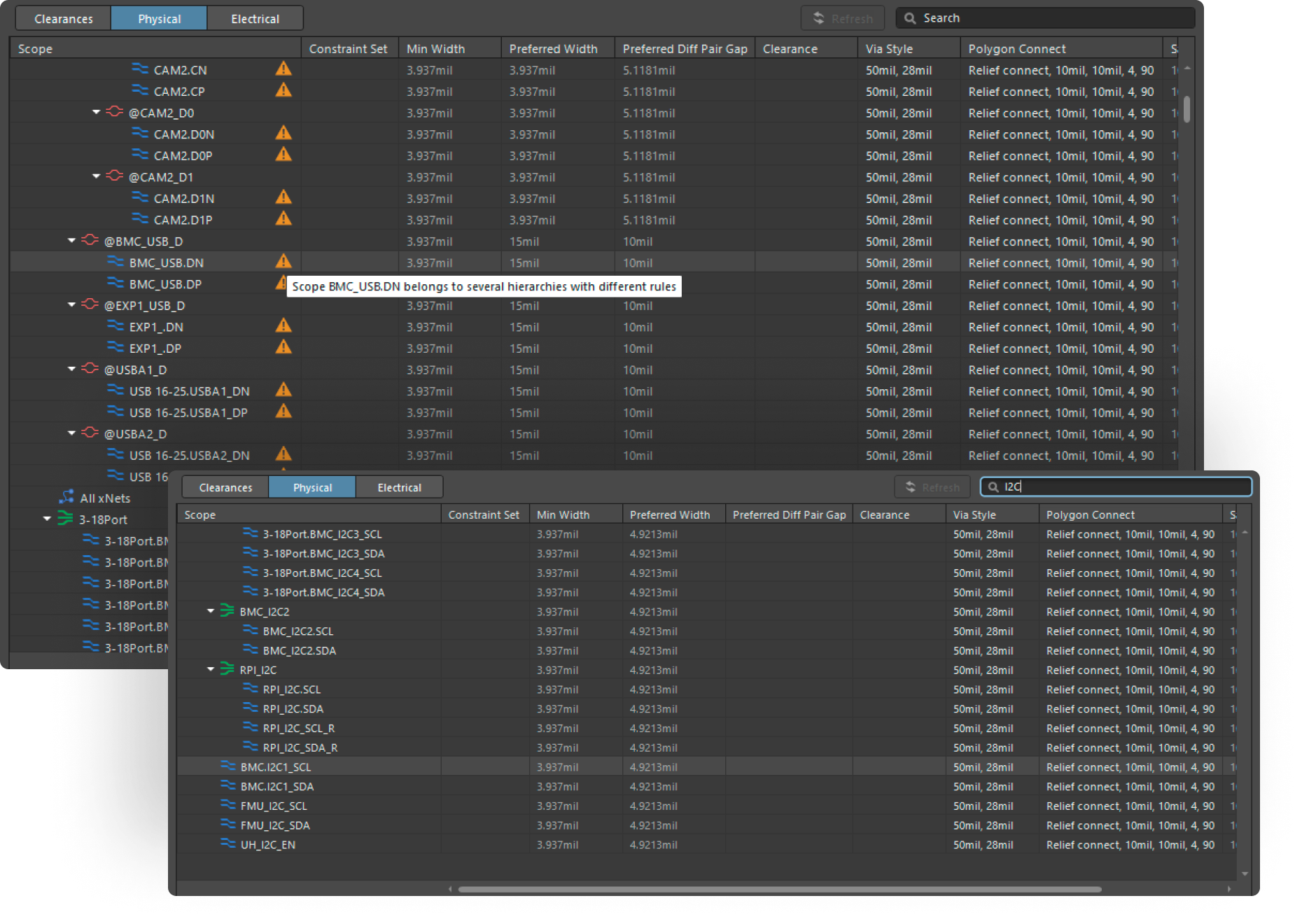
Task: Click the green net class icon for BMC_I2C2
Action: pyautogui.click(x=227, y=611)
